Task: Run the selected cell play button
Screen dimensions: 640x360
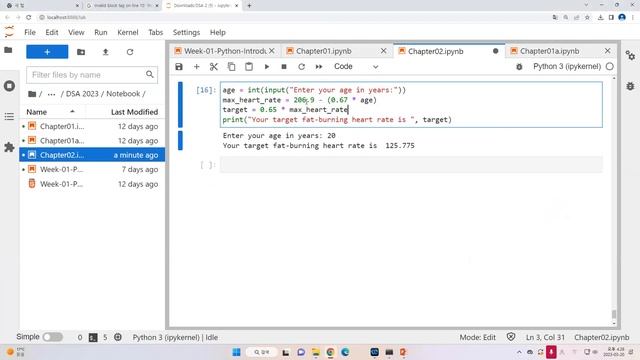Action: coord(267,67)
